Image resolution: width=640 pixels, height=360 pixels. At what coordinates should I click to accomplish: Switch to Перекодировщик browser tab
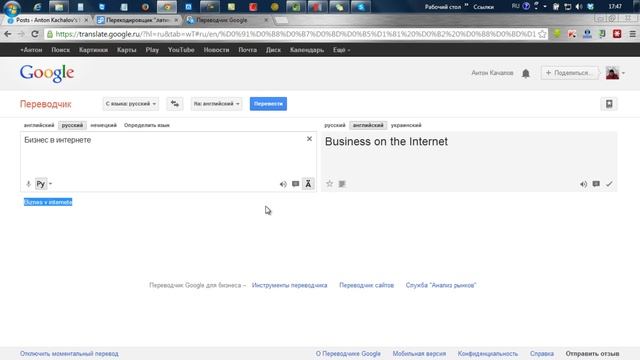(138, 20)
